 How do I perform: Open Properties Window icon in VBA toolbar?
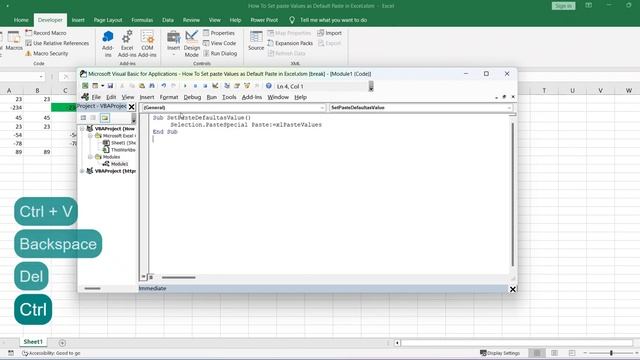(237, 86)
